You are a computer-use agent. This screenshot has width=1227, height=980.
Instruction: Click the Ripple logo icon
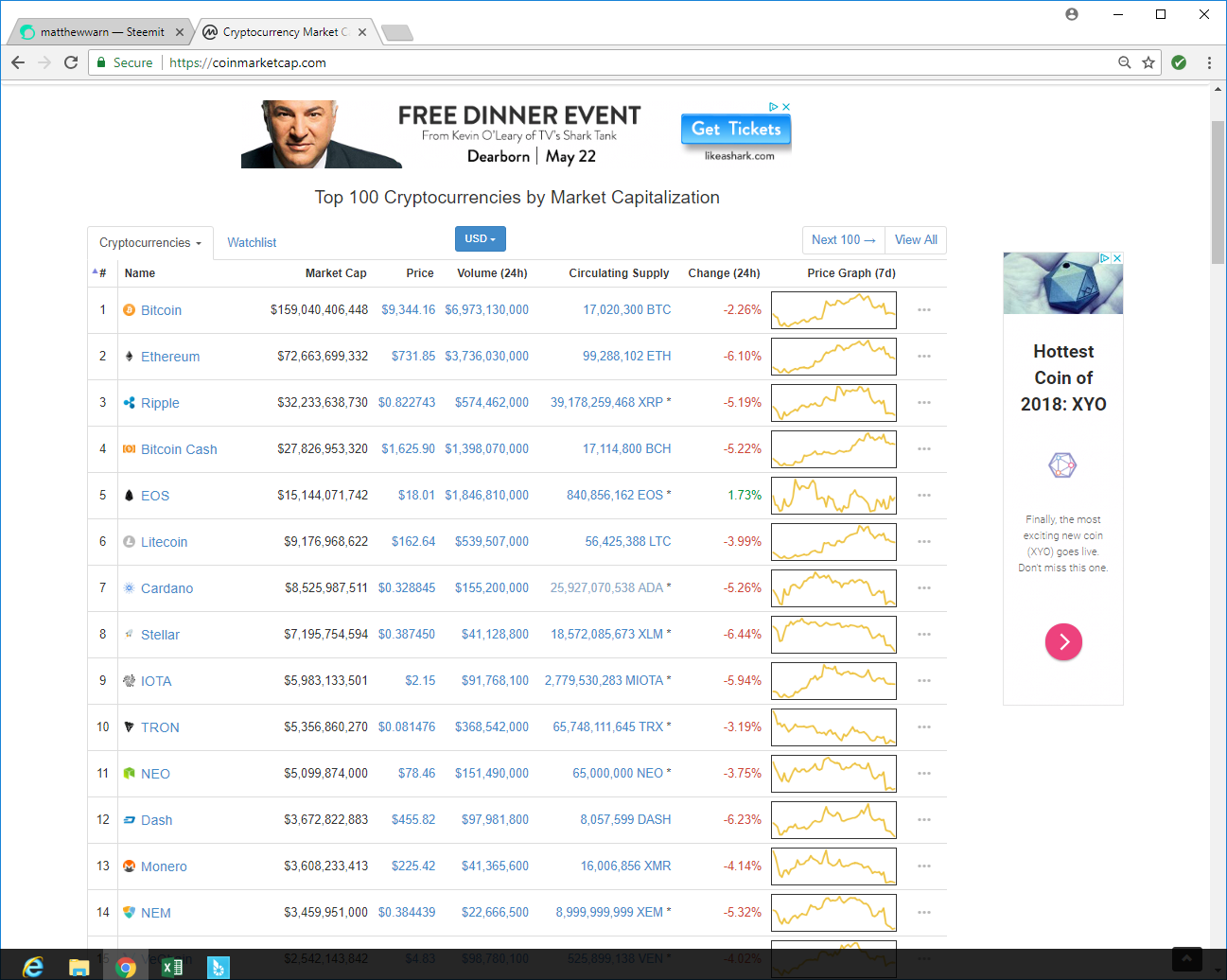point(130,402)
